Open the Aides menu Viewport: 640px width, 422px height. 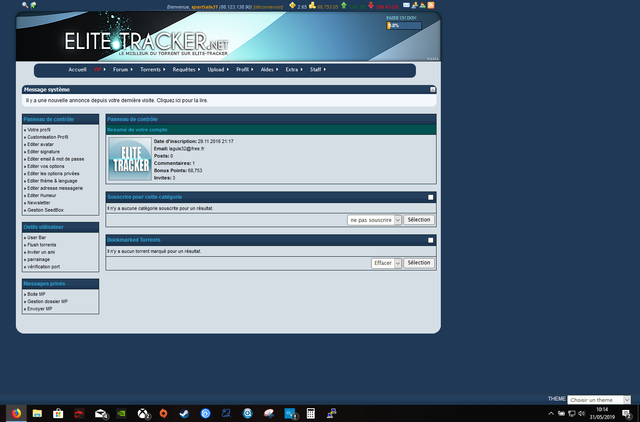point(269,70)
